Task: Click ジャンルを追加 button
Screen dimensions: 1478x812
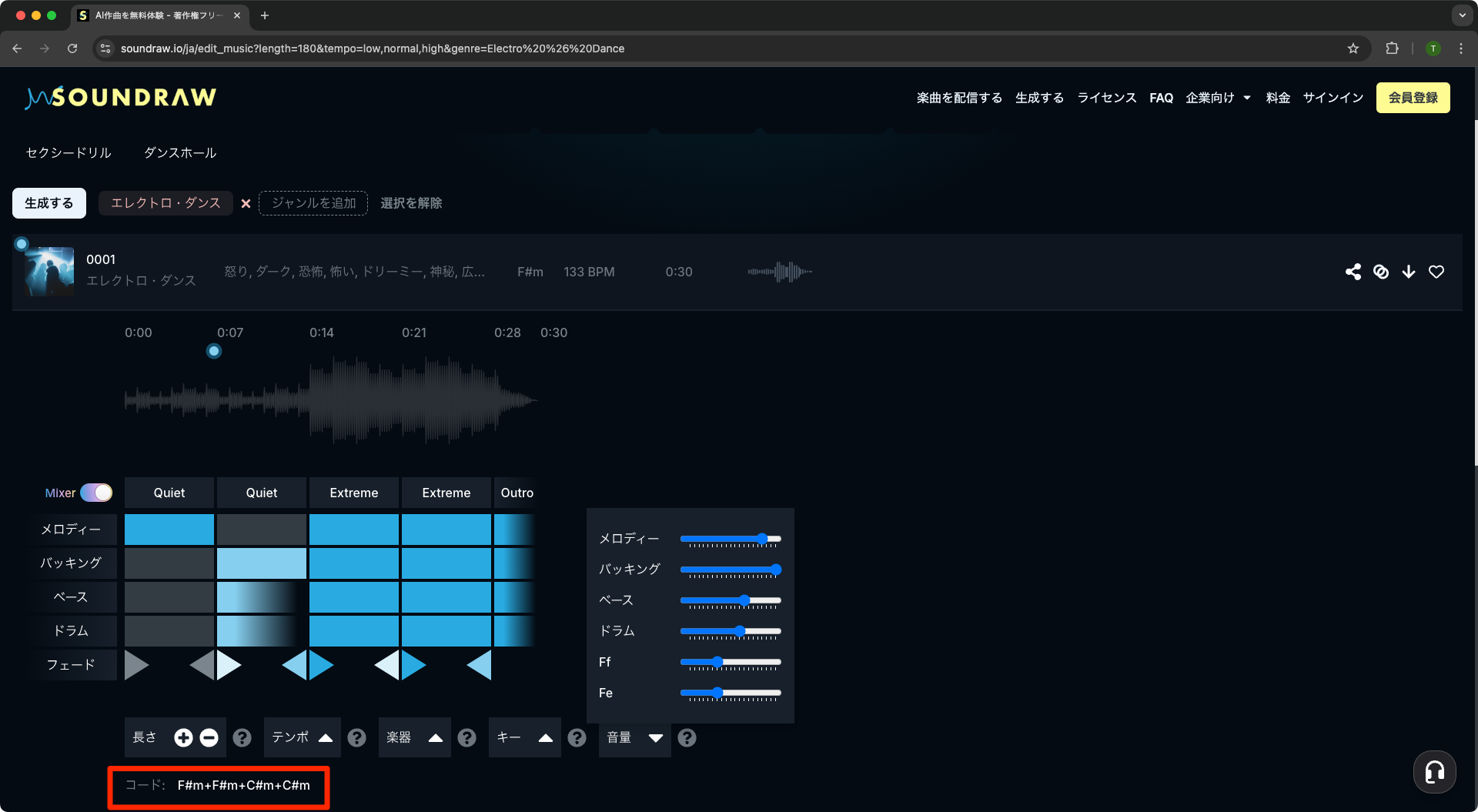Action: point(313,203)
